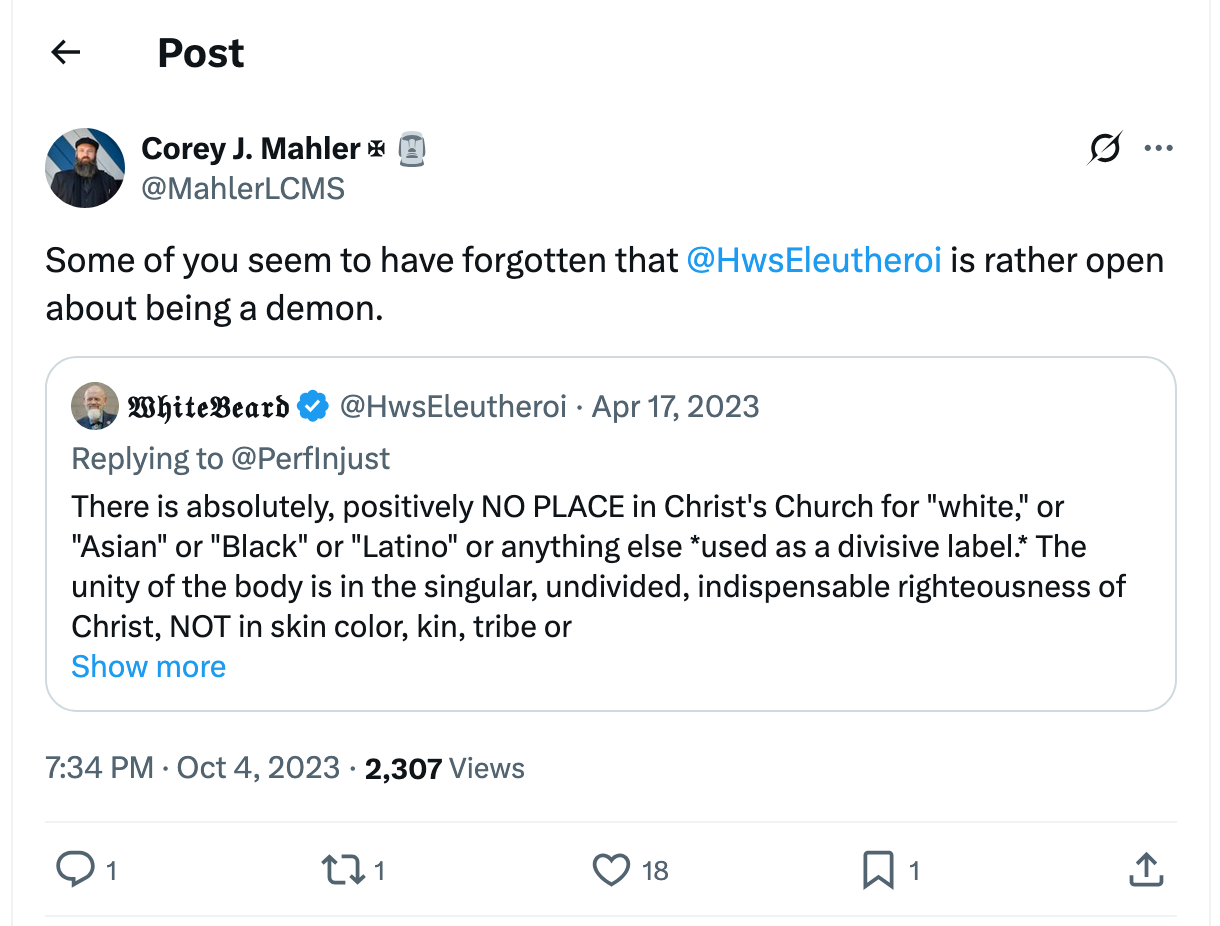Open the post options via the three-dot menu
The width and height of the screenshot is (1220, 926).
1159,147
